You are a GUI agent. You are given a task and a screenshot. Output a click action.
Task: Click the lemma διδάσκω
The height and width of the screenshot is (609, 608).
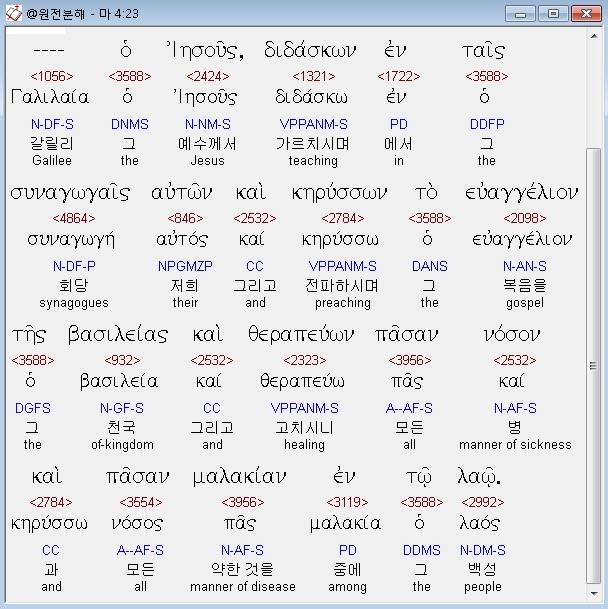click(x=311, y=97)
